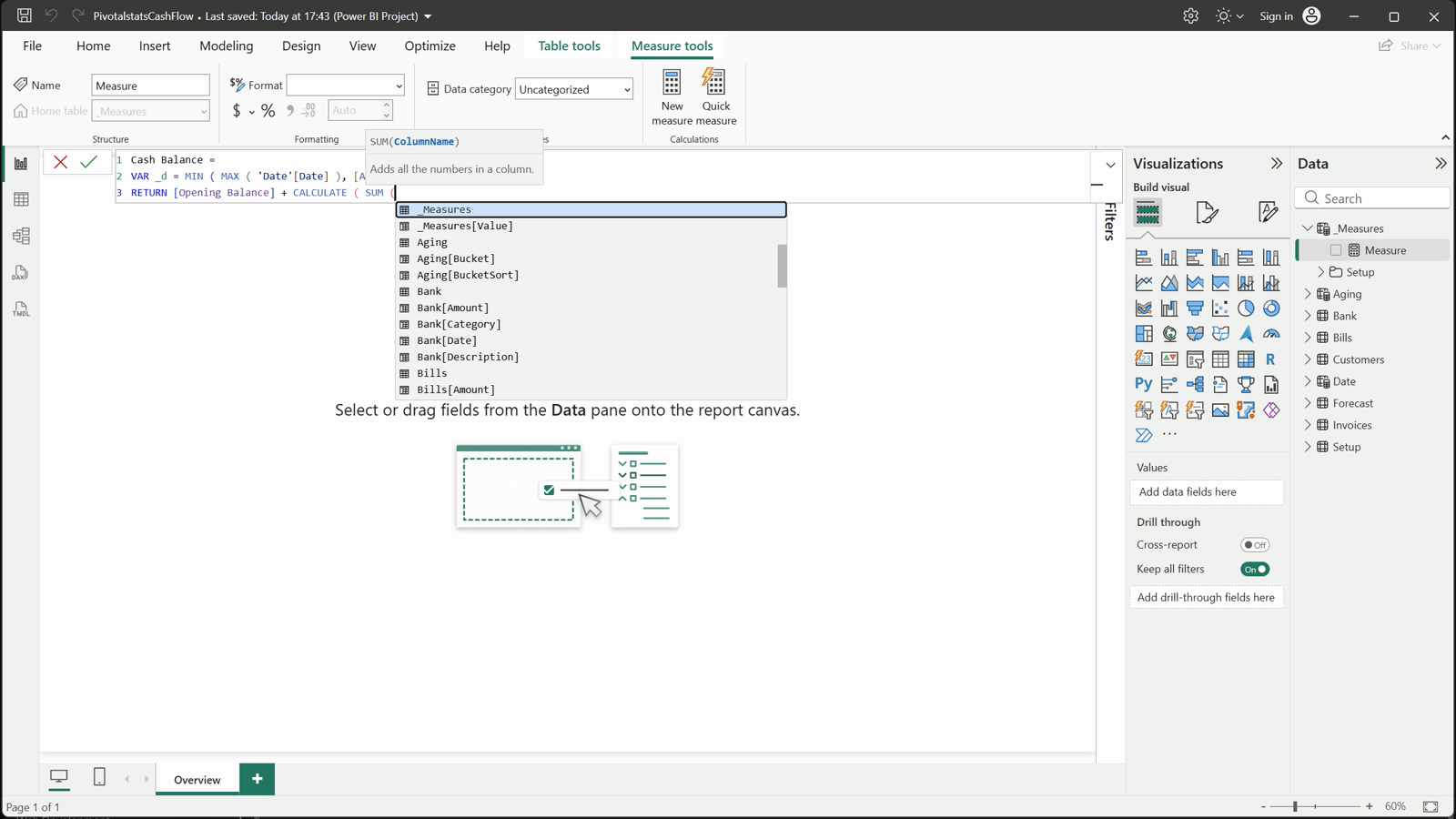Collapse the _Measures table in Data pane
Image resolution: width=1456 pixels, height=819 pixels.
[1309, 228]
